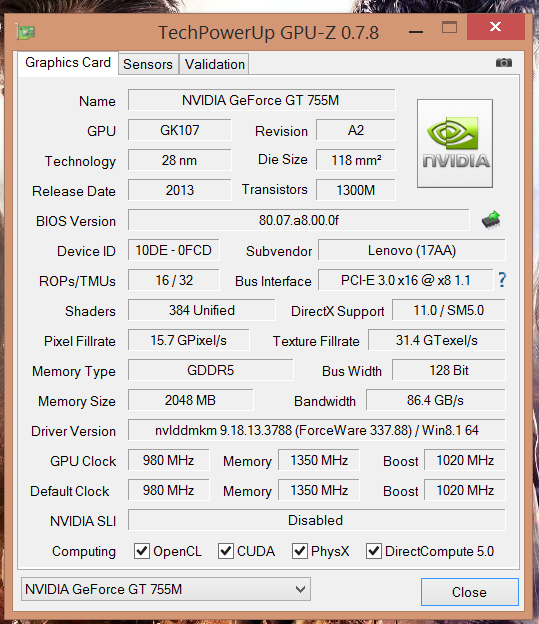Image resolution: width=539 pixels, height=624 pixels.
Task: Click the Default Clock row Memory 1350 MHz field
Action: coord(319,490)
